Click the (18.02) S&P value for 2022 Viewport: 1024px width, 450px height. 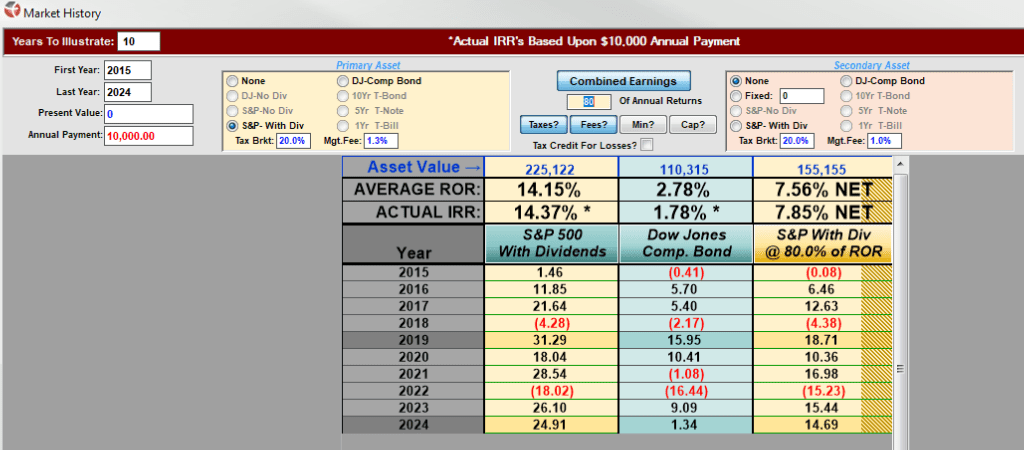pyautogui.click(x=551, y=391)
